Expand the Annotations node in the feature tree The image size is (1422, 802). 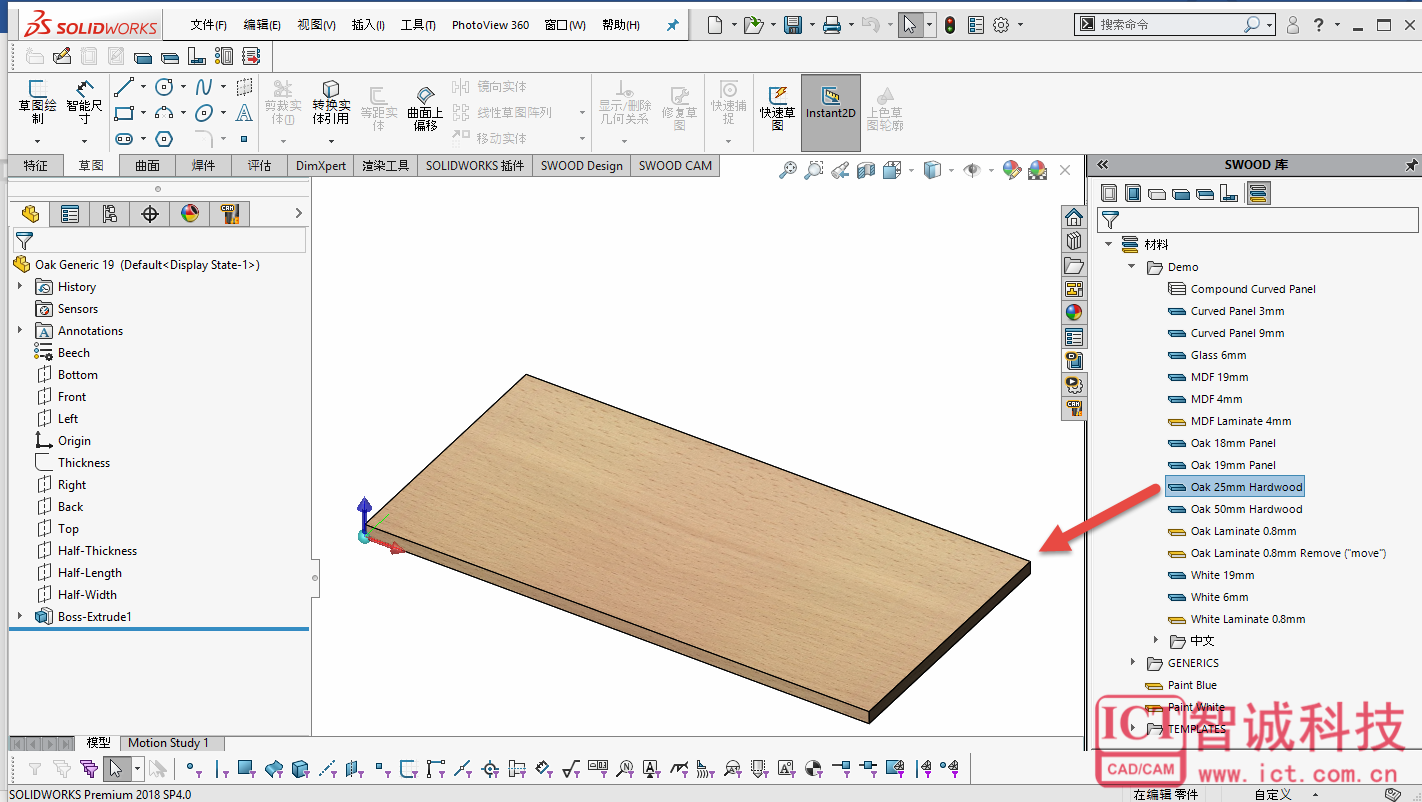click(19, 331)
